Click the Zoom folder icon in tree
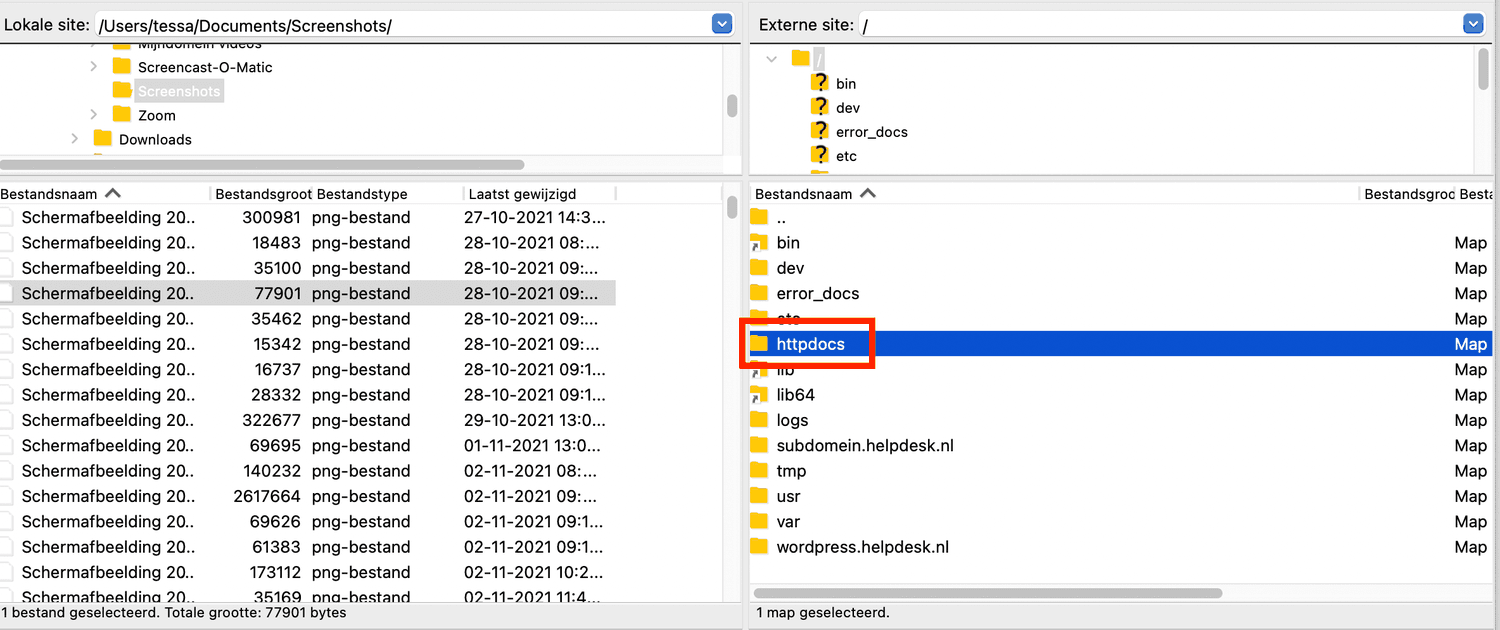This screenshot has height=630, width=1500. click(122, 115)
